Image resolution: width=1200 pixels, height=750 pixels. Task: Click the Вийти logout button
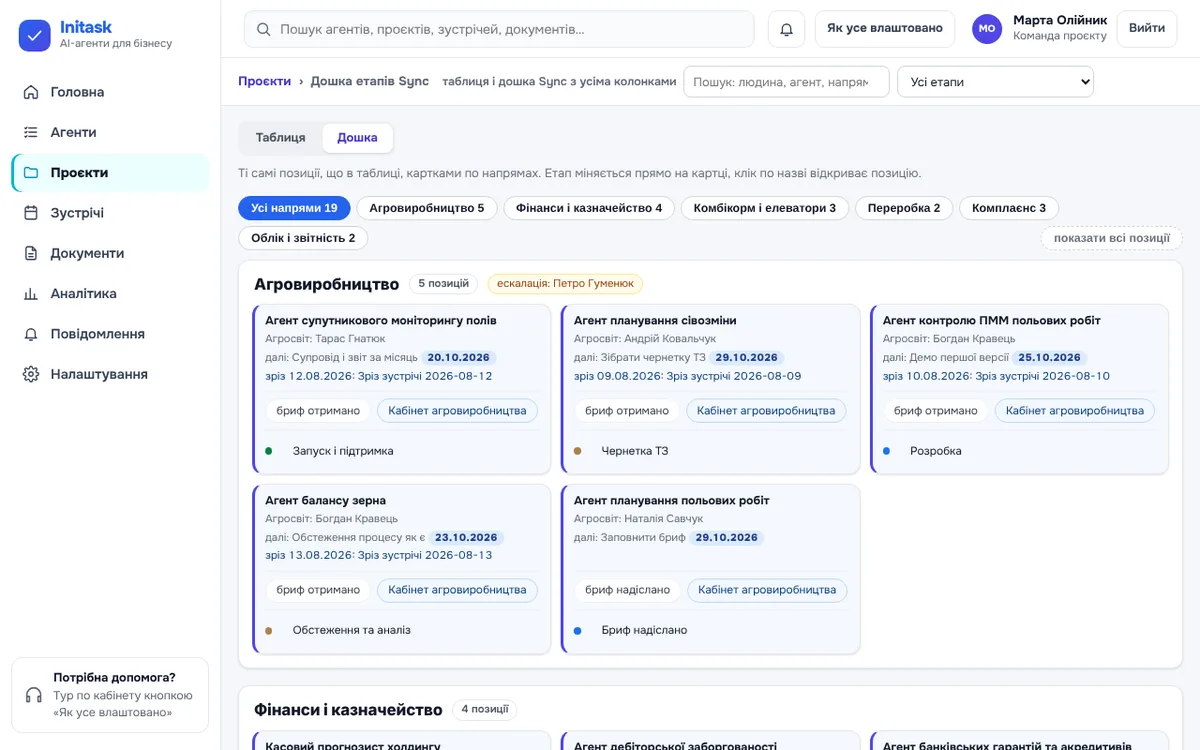click(1147, 28)
